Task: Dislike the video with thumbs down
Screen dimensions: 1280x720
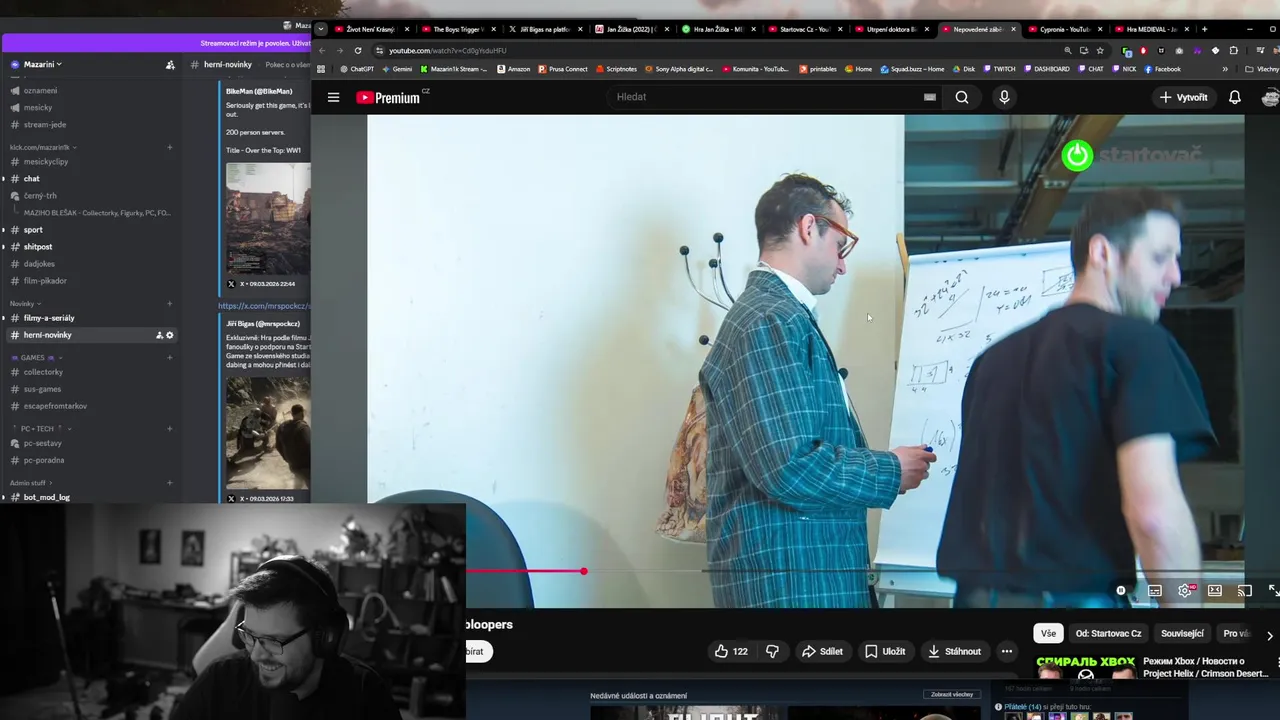Action: tap(772, 651)
